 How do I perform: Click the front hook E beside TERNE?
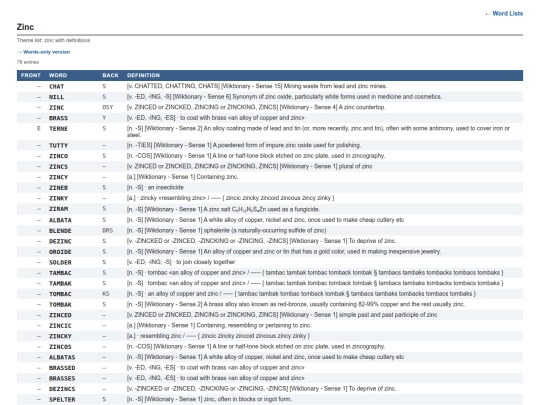pyautogui.click(x=39, y=128)
